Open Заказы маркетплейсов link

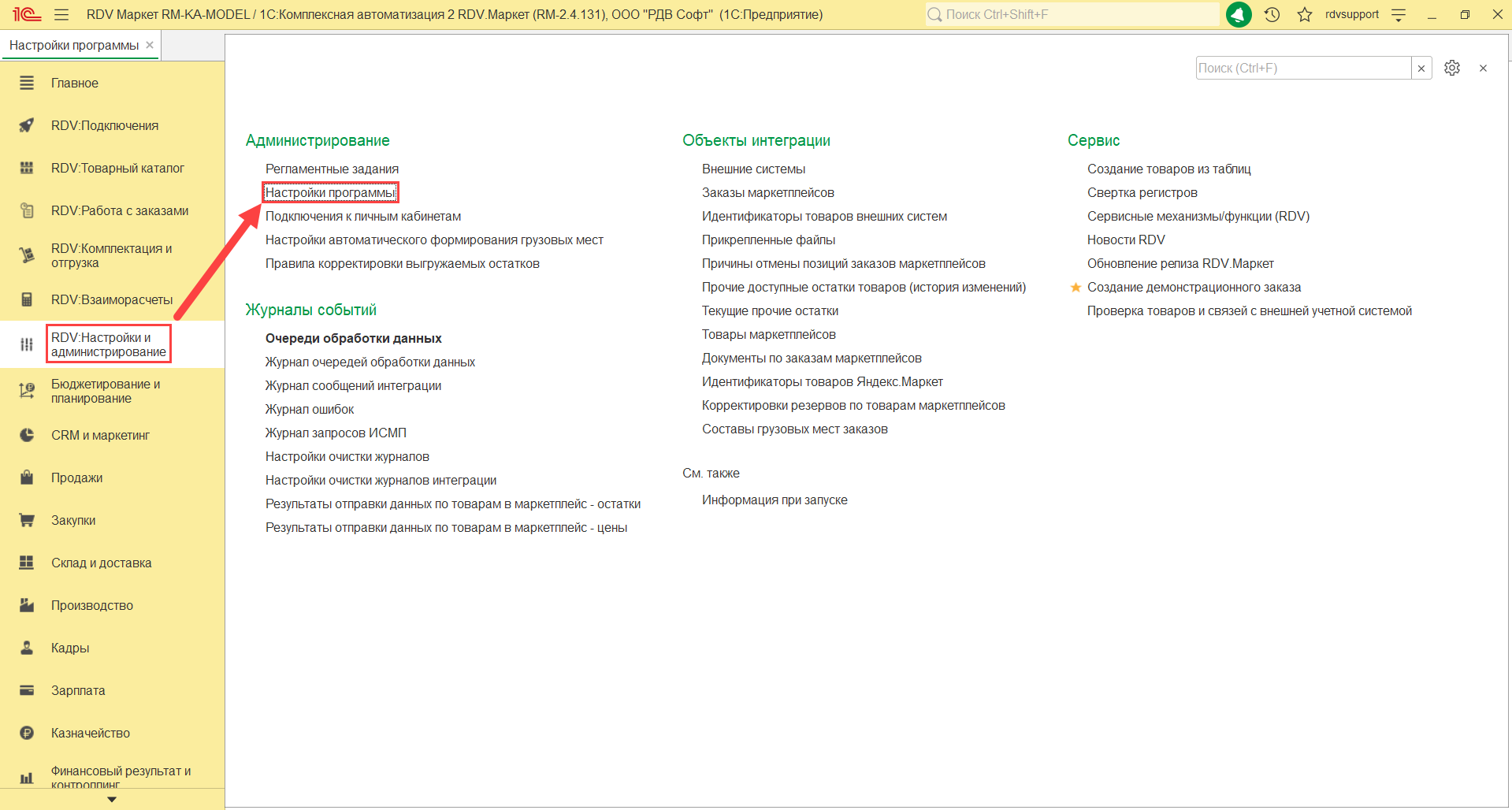pyautogui.click(x=767, y=193)
